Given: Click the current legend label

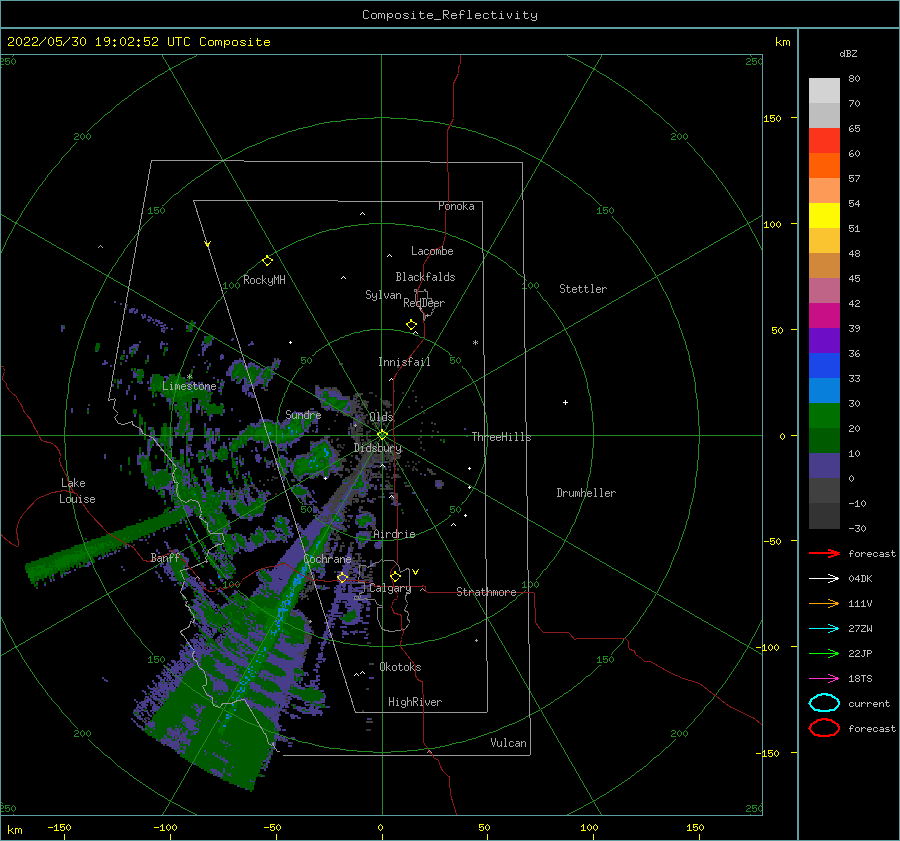Looking at the screenshot, I should point(868,704).
